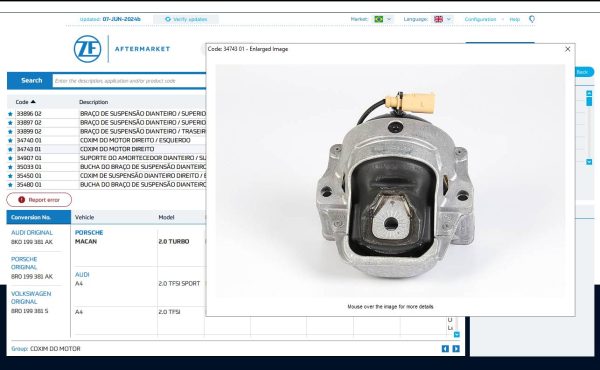Select the 2.0 TURBO model cell
The image size is (600, 370).
[174, 241]
